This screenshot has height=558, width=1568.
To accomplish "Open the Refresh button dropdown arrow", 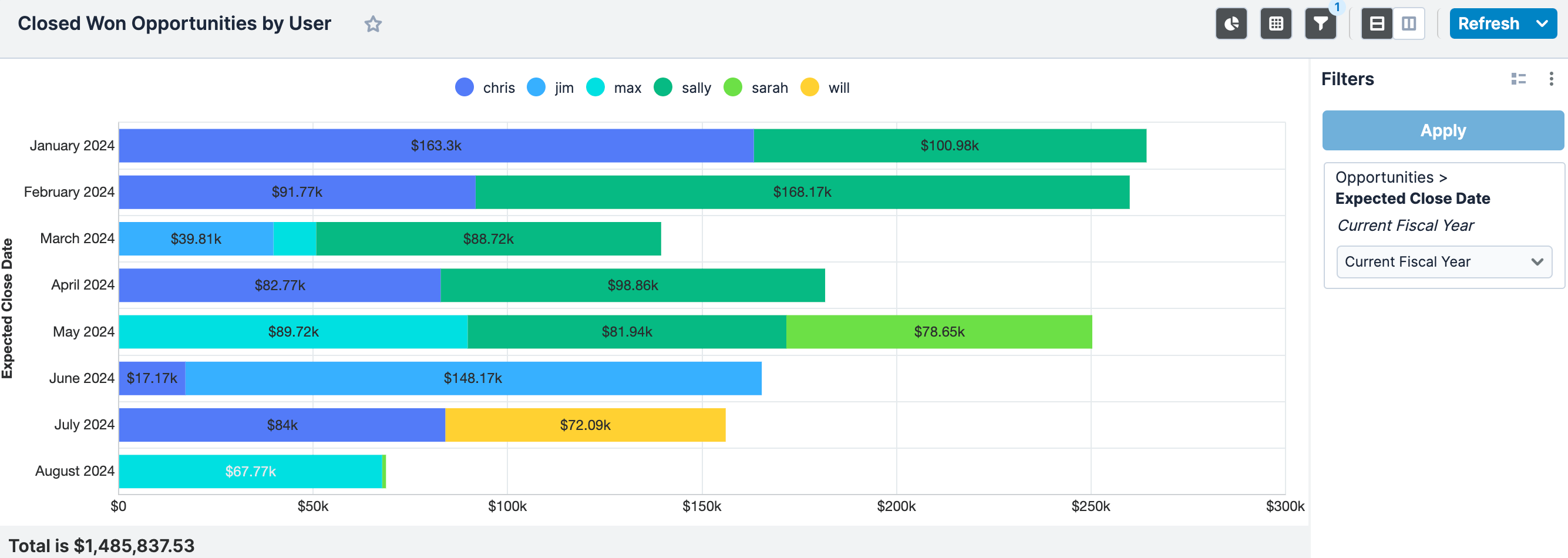I will (1542, 23).
